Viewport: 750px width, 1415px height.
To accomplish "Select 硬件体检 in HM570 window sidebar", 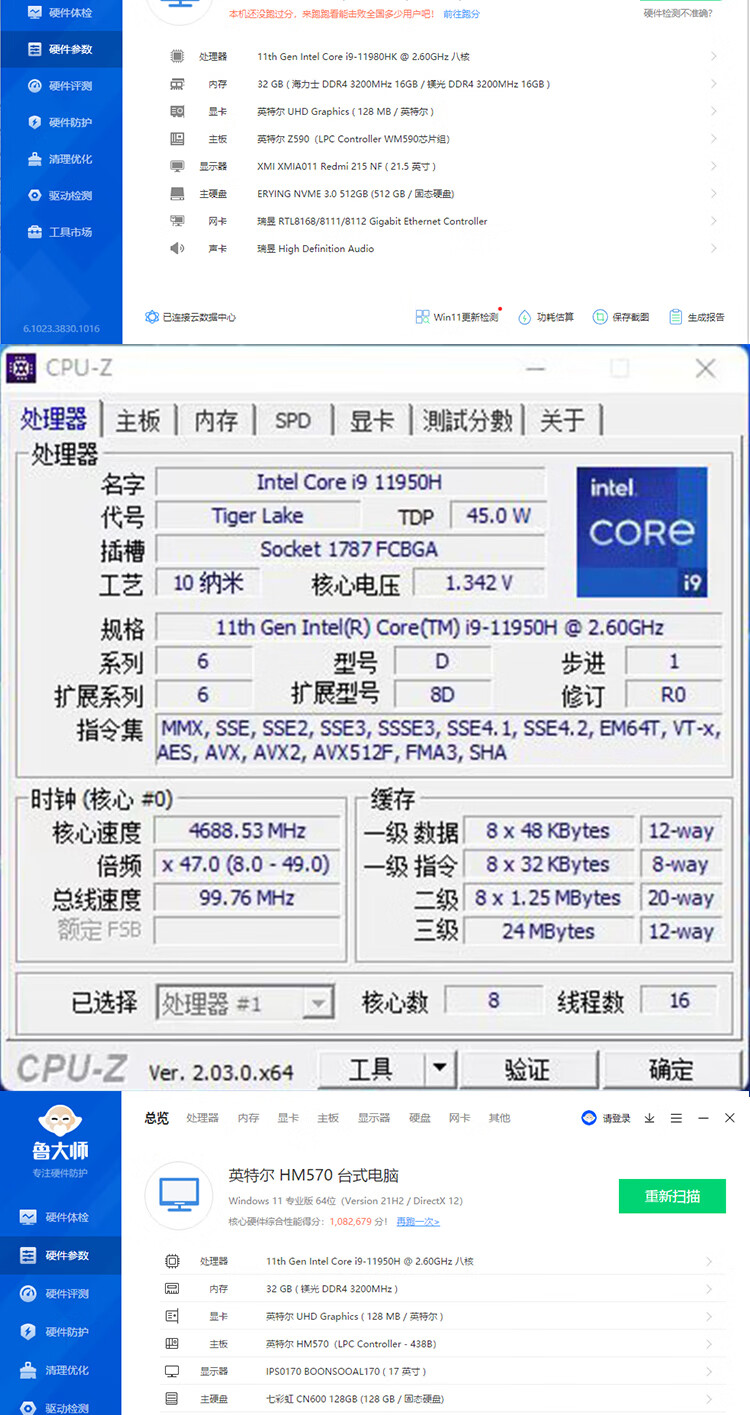I will 60,1218.
